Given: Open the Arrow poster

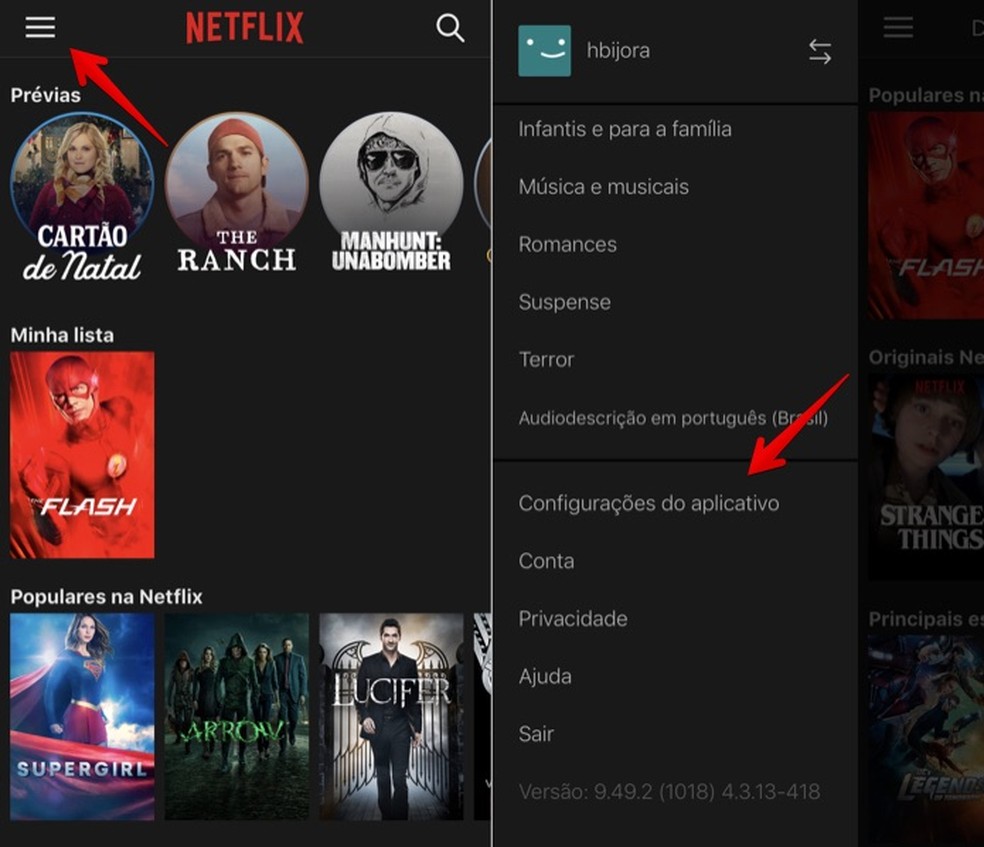Looking at the screenshot, I should click(x=237, y=716).
